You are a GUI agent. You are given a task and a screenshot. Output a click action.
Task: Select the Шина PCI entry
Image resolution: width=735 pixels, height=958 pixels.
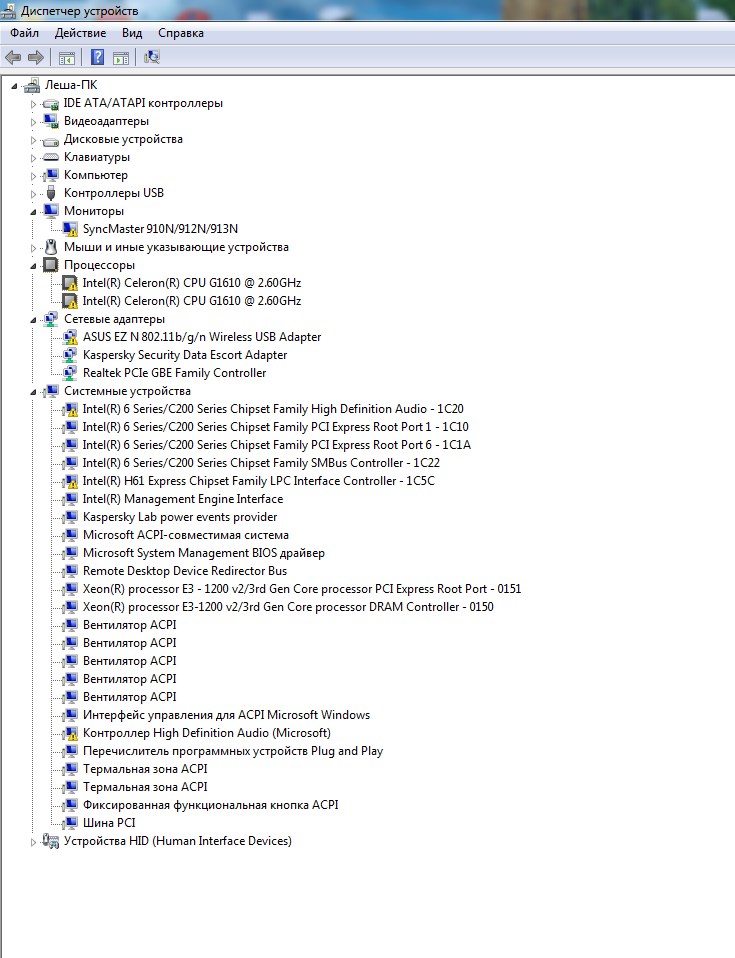pos(109,823)
